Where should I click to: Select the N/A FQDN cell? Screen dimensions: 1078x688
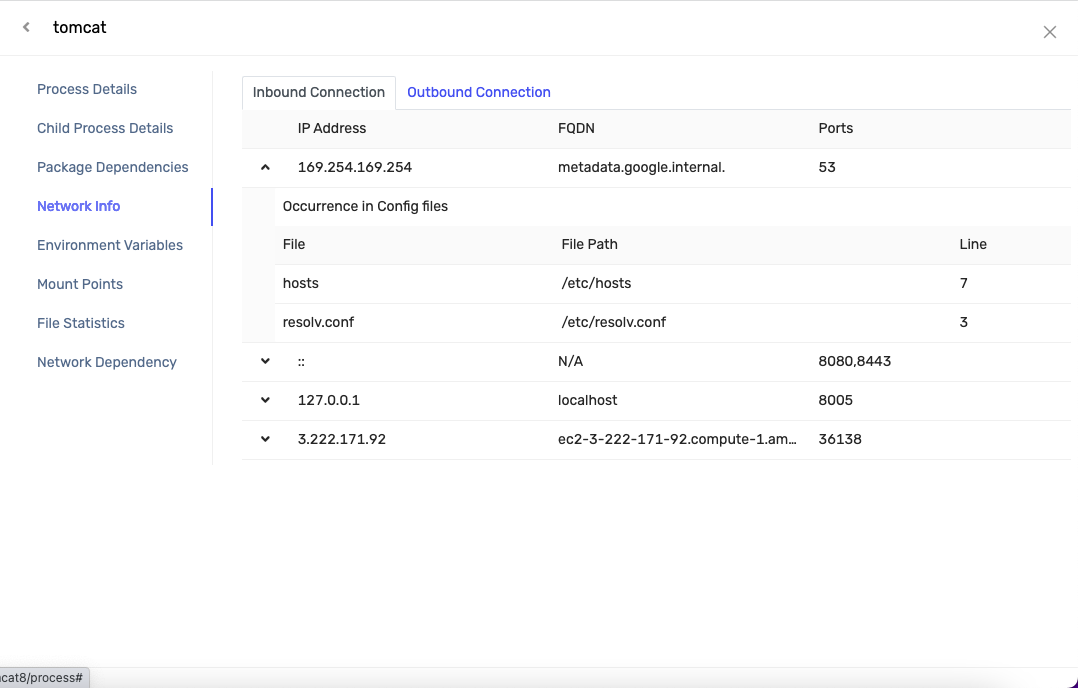pyautogui.click(x=571, y=361)
